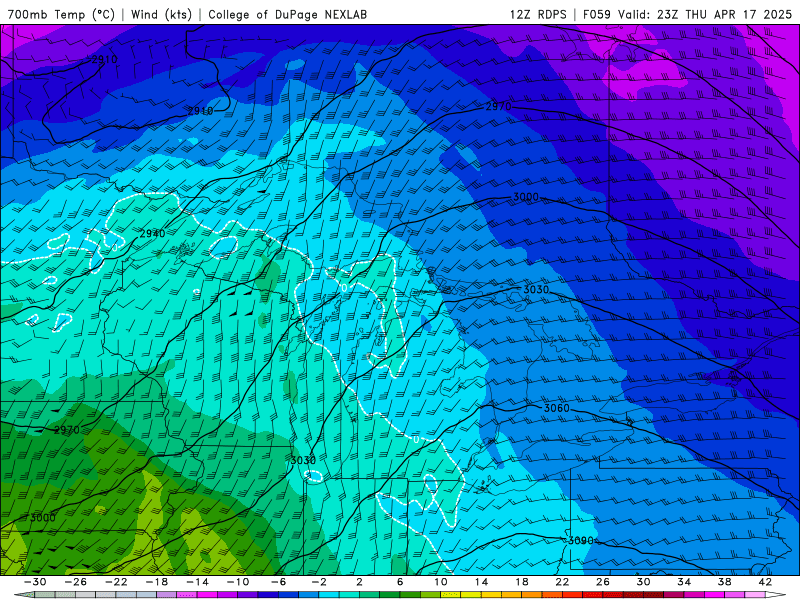Screen dimensions: 800x600
Task: Select the -6 value on the legend
Action: [278, 582]
